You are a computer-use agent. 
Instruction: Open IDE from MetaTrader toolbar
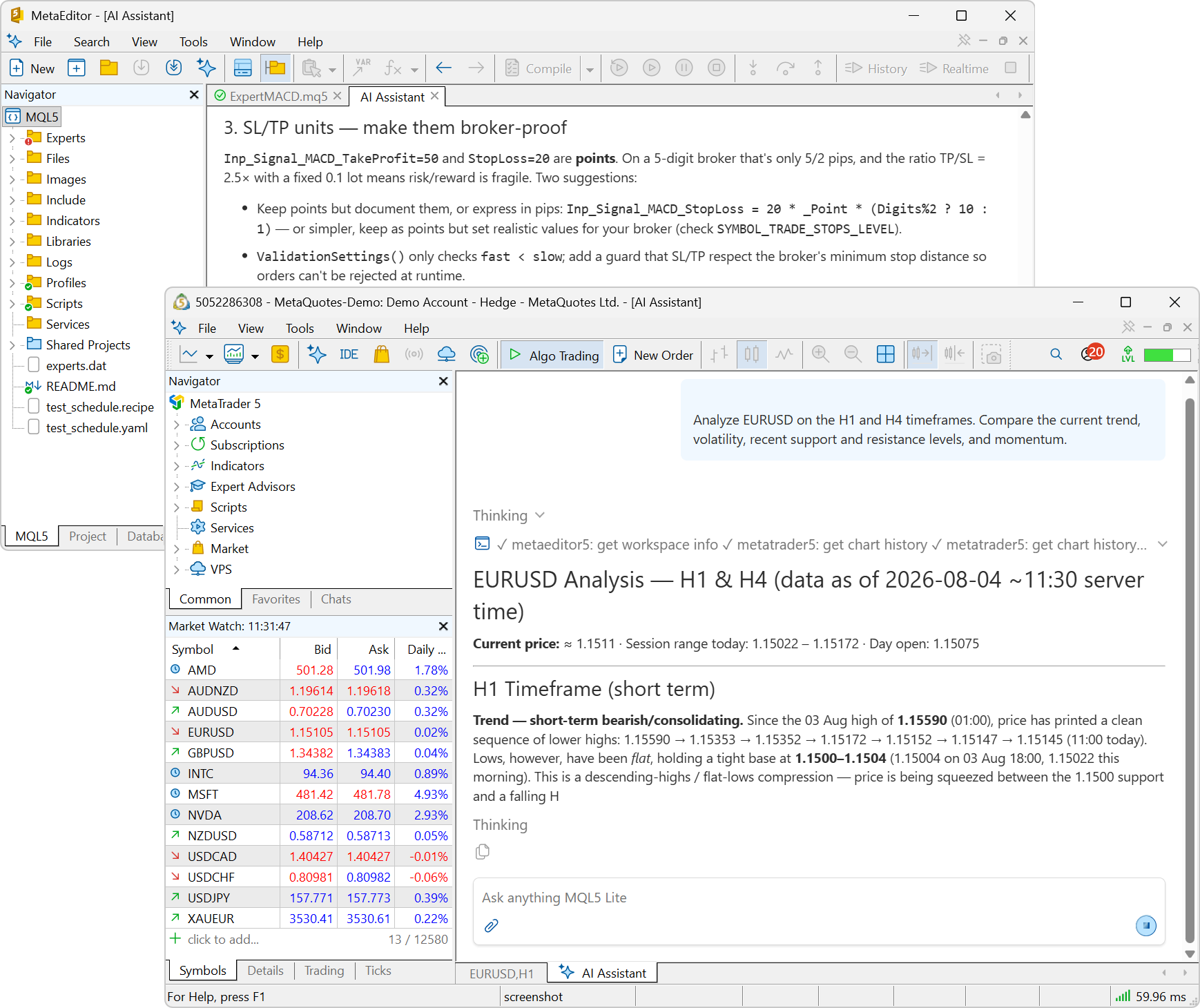pyautogui.click(x=349, y=354)
